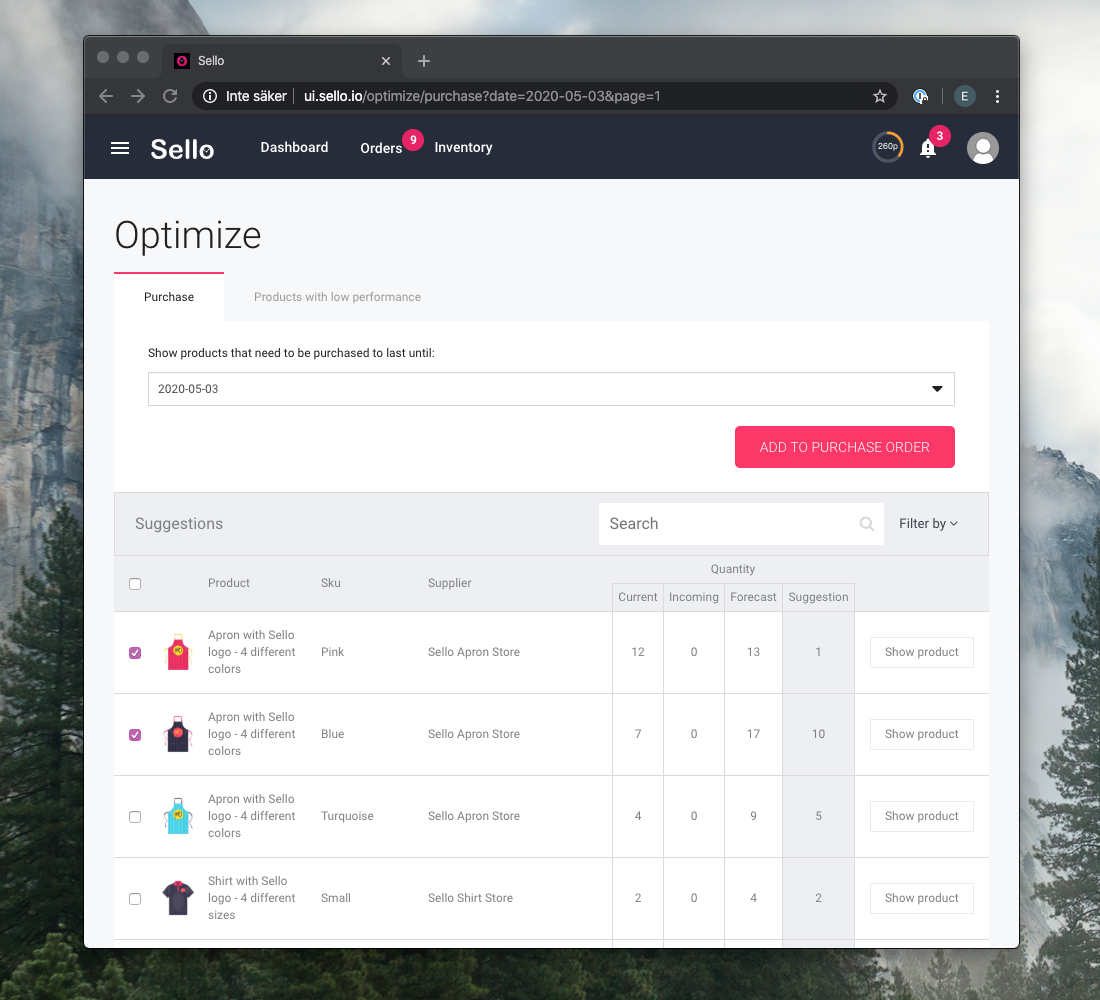Open the notifications bell icon
This screenshot has height=1000, width=1100.
pyautogui.click(x=927, y=148)
